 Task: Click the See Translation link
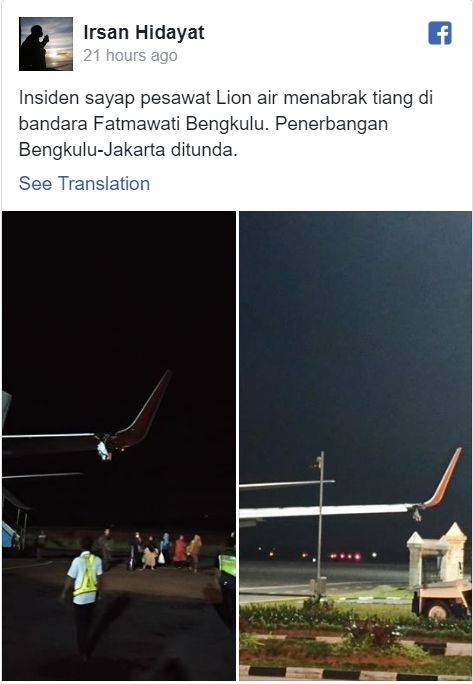[x=84, y=183]
